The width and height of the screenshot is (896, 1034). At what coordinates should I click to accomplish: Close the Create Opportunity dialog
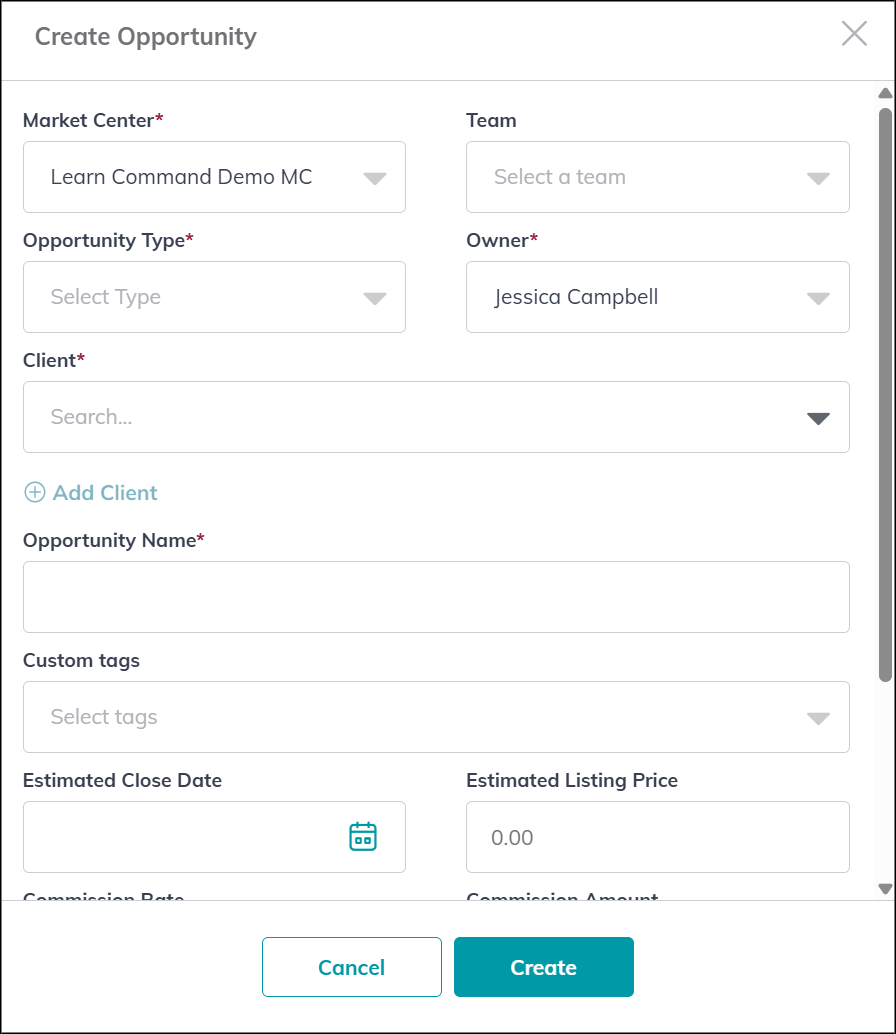tap(854, 35)
